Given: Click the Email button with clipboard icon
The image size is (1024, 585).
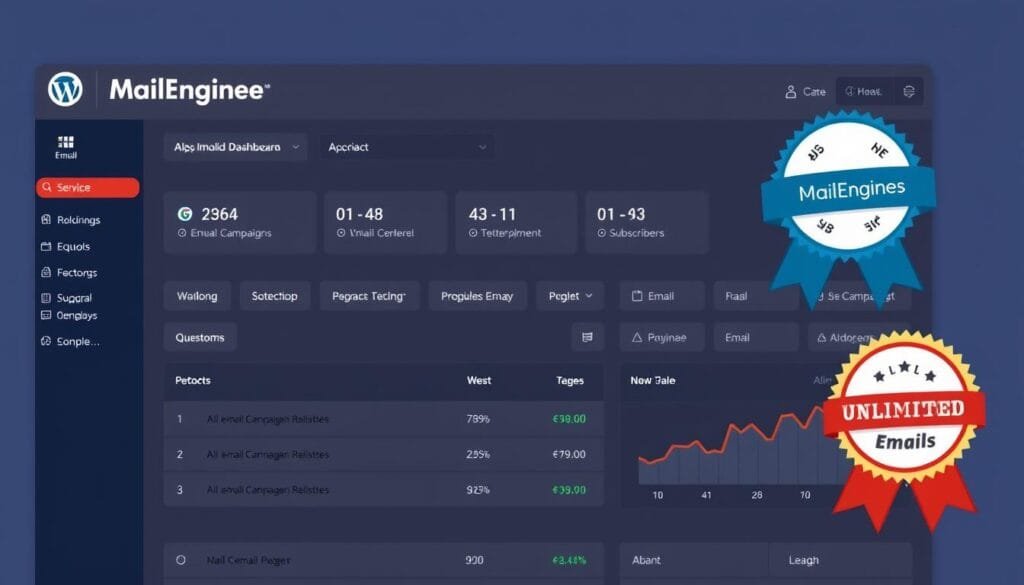Looking at the screenshot, I should coord(660,296).
